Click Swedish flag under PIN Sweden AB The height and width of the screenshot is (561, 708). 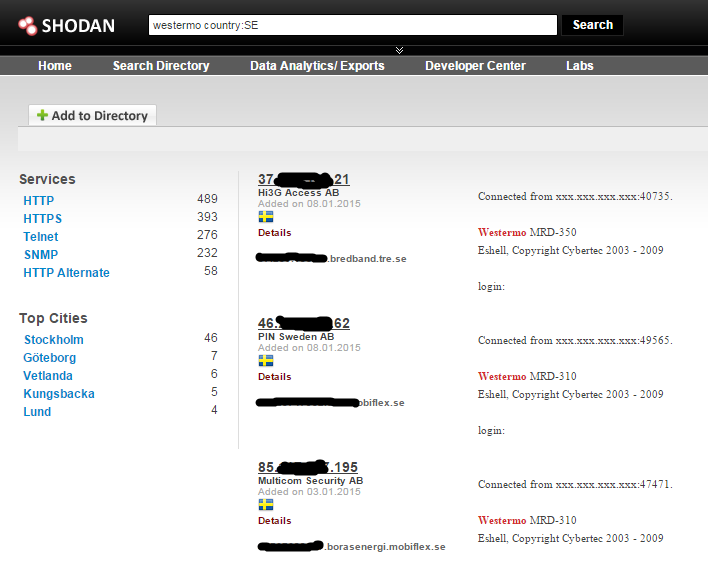click(266, 360)
